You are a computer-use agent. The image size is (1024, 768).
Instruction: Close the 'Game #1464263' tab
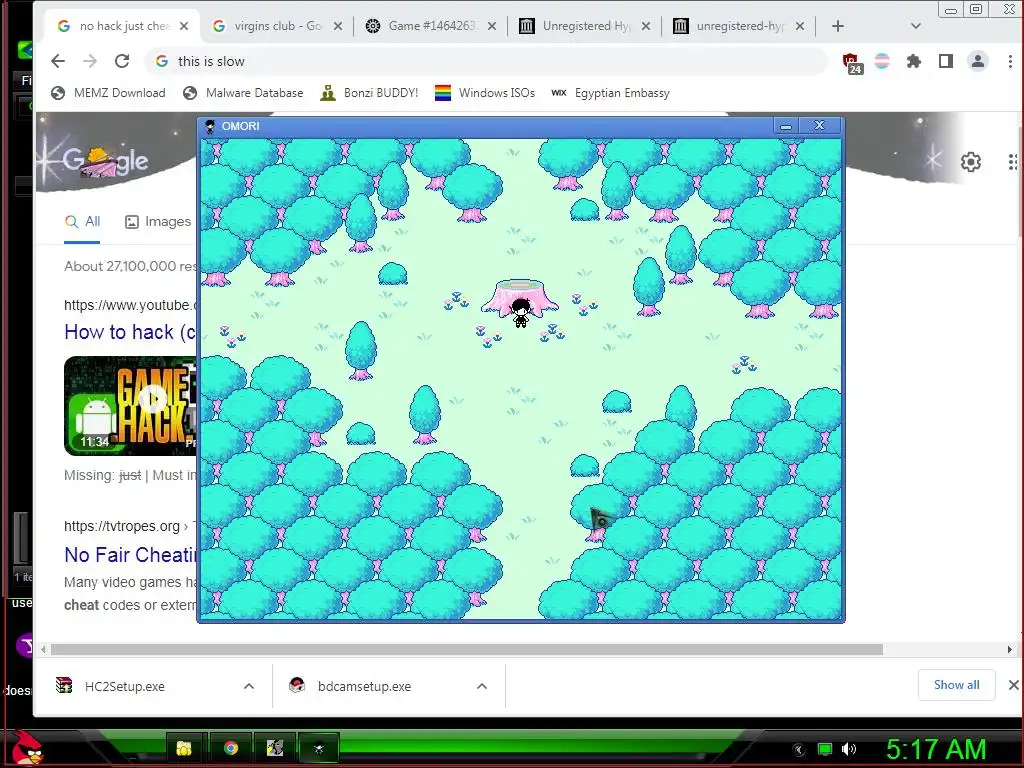(492, 26)
